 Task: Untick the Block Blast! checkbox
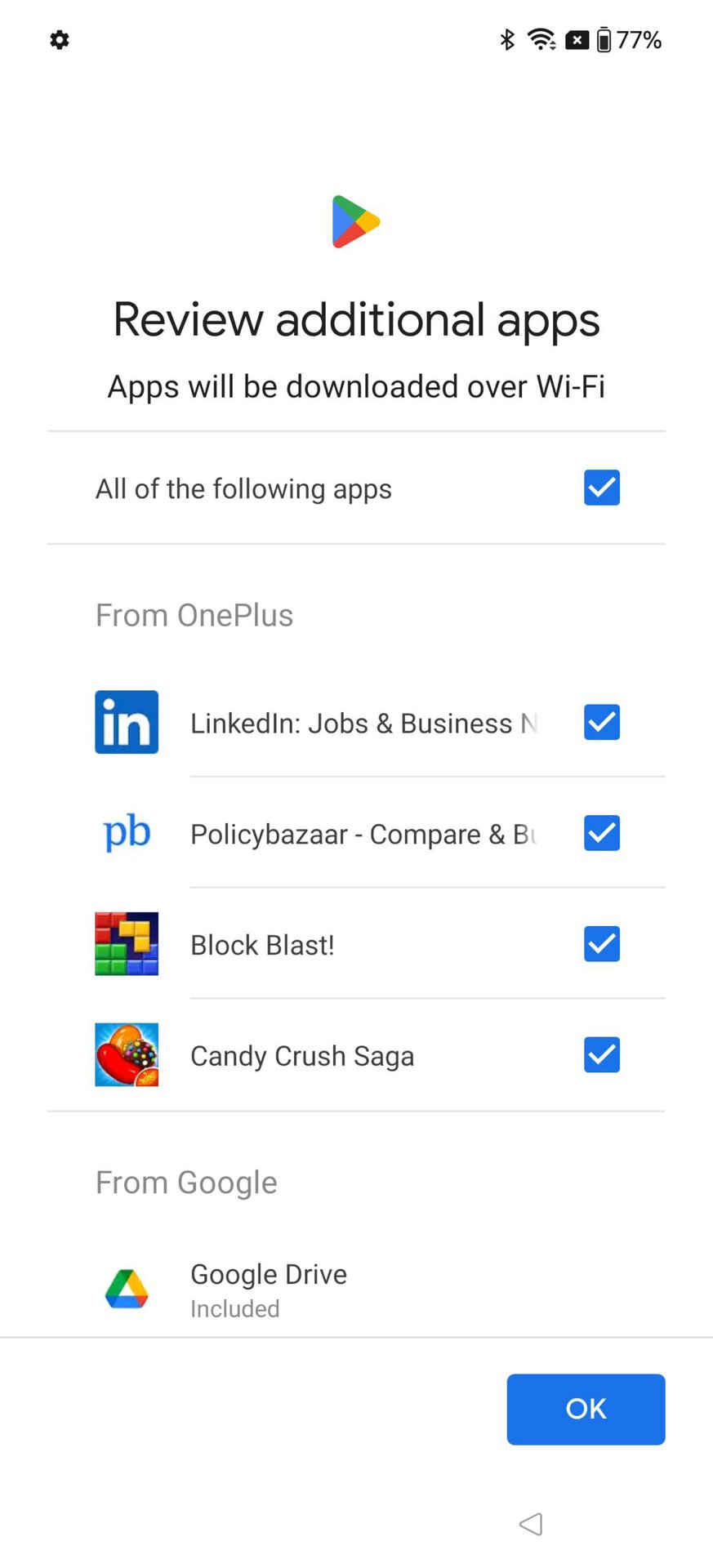click(602, 944)
